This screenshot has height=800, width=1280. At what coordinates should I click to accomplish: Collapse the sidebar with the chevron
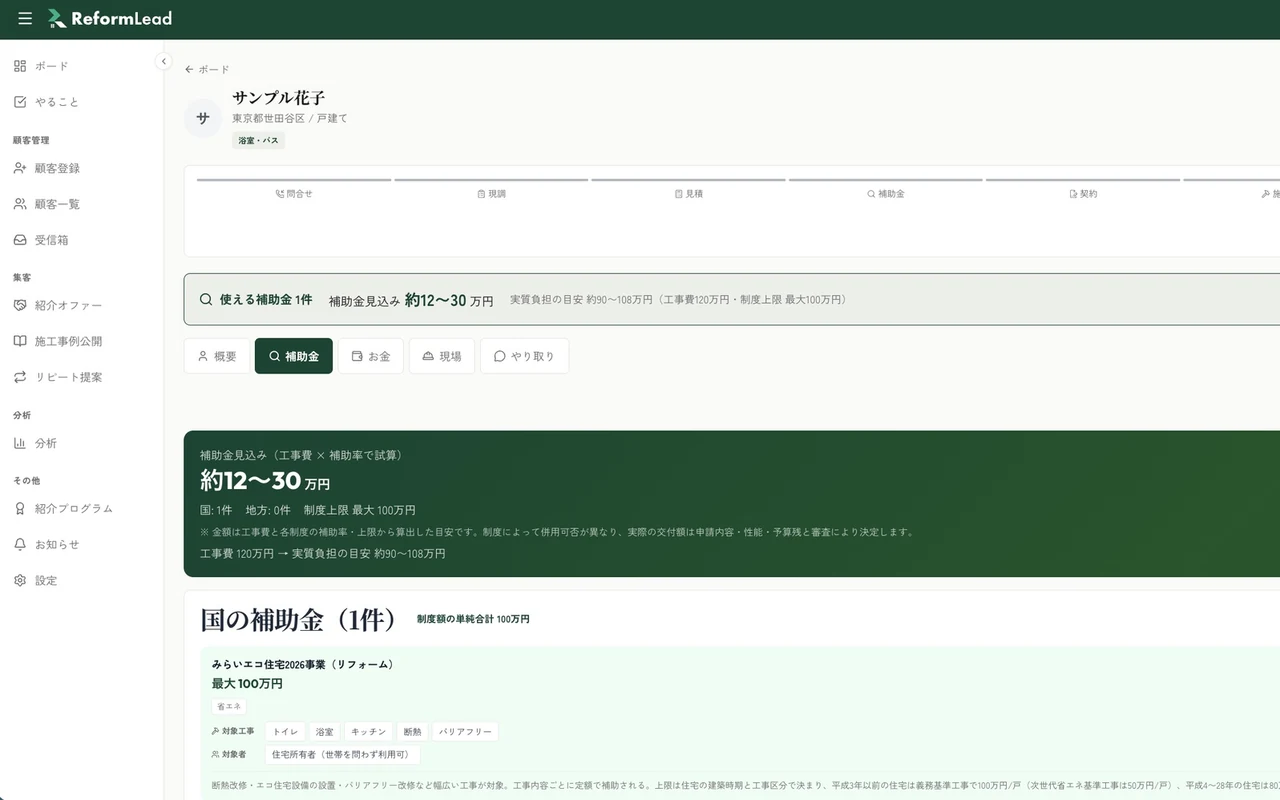[x=163, y=62]
